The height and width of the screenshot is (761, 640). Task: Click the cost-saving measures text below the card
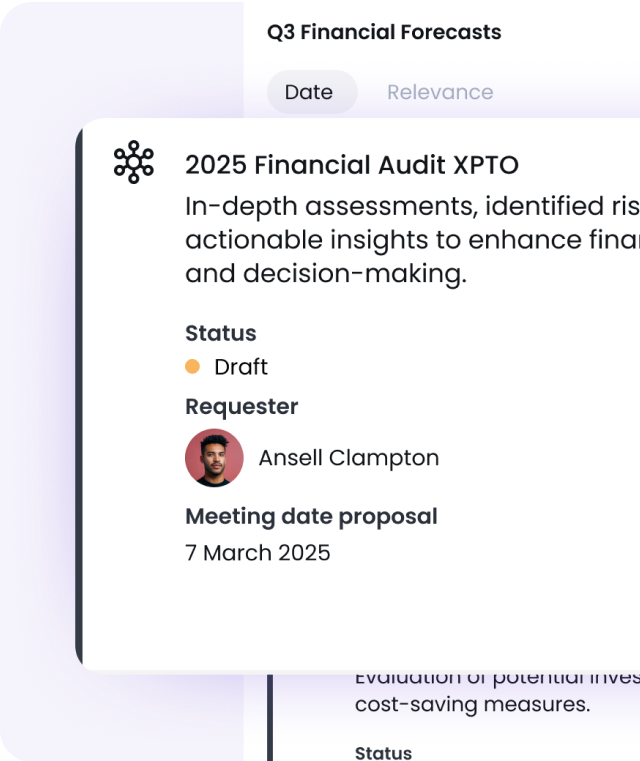472,704
